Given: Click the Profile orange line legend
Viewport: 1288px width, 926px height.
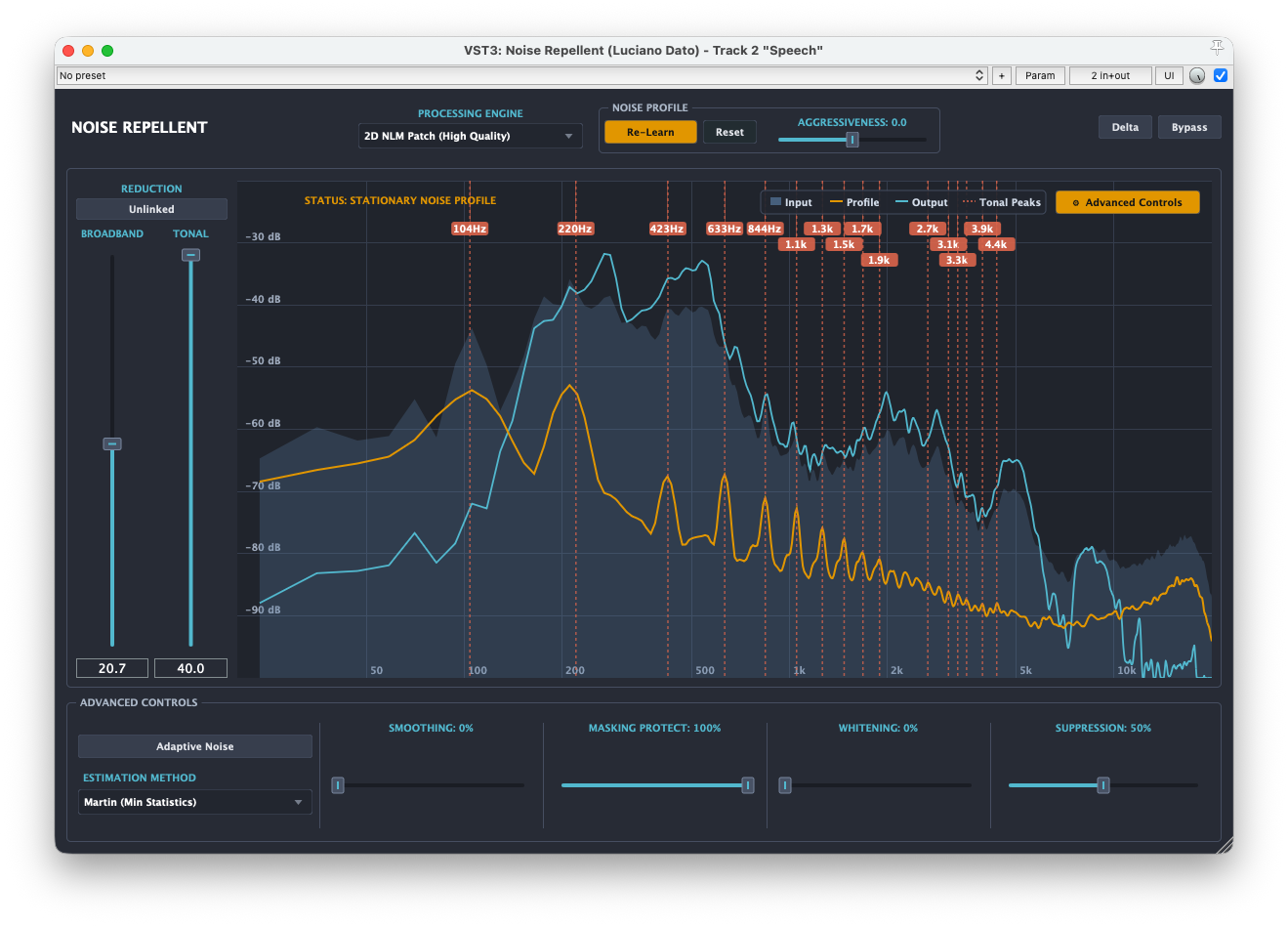Looking at the screenshot, I should pyautogui.click(x=854, y=202).
